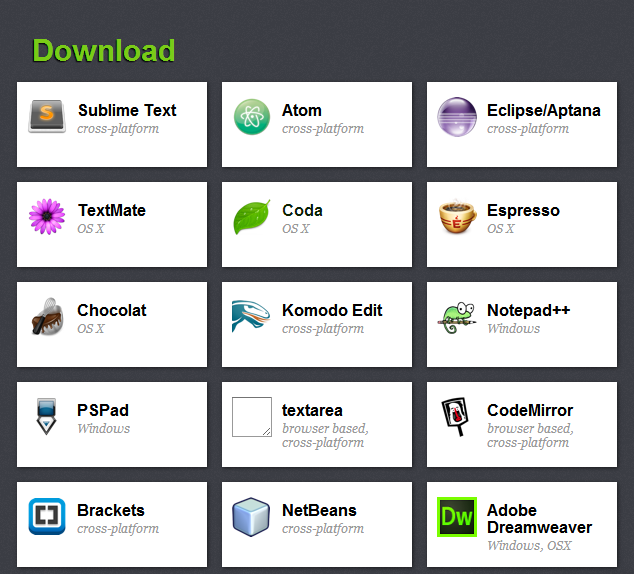The height and width of the screenshot is (574, 634).
Task: Click 'Windows, OSX' under Adobe Dreamweaver
Action: (529, 546)
